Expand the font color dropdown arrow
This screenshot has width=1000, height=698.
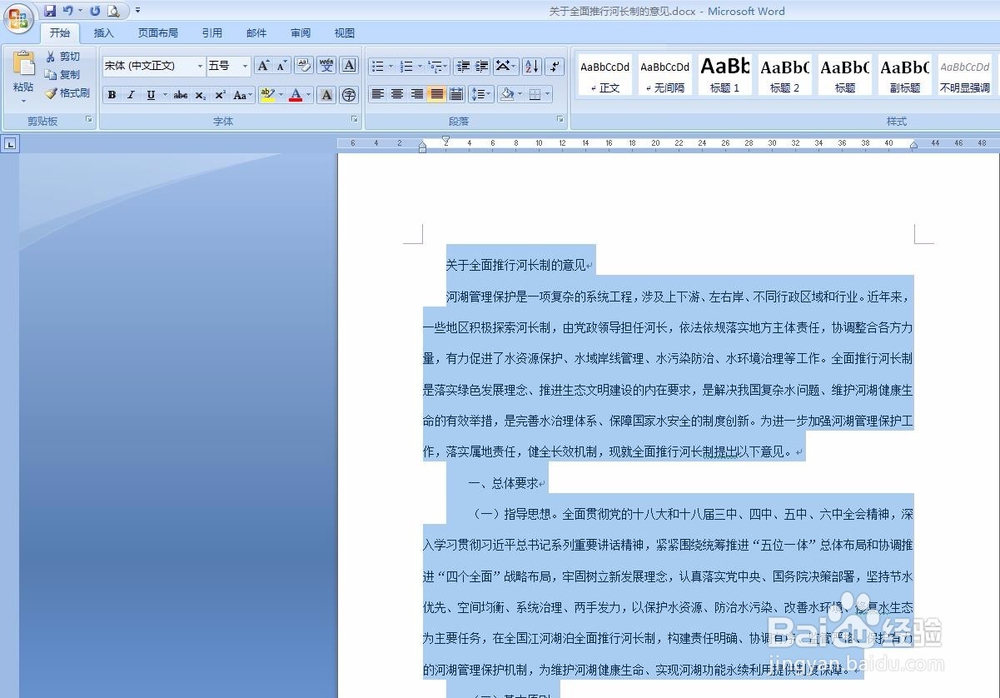tap(309, 95)
